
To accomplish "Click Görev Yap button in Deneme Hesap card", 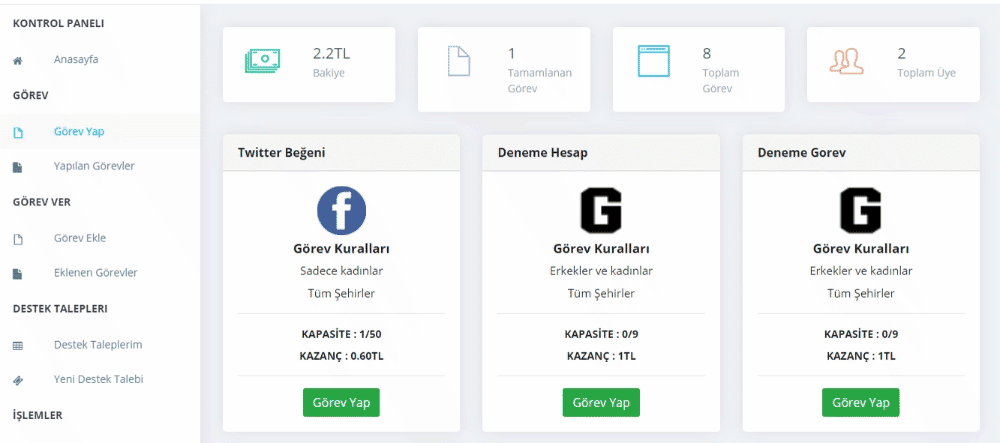I will coord(601,403).
